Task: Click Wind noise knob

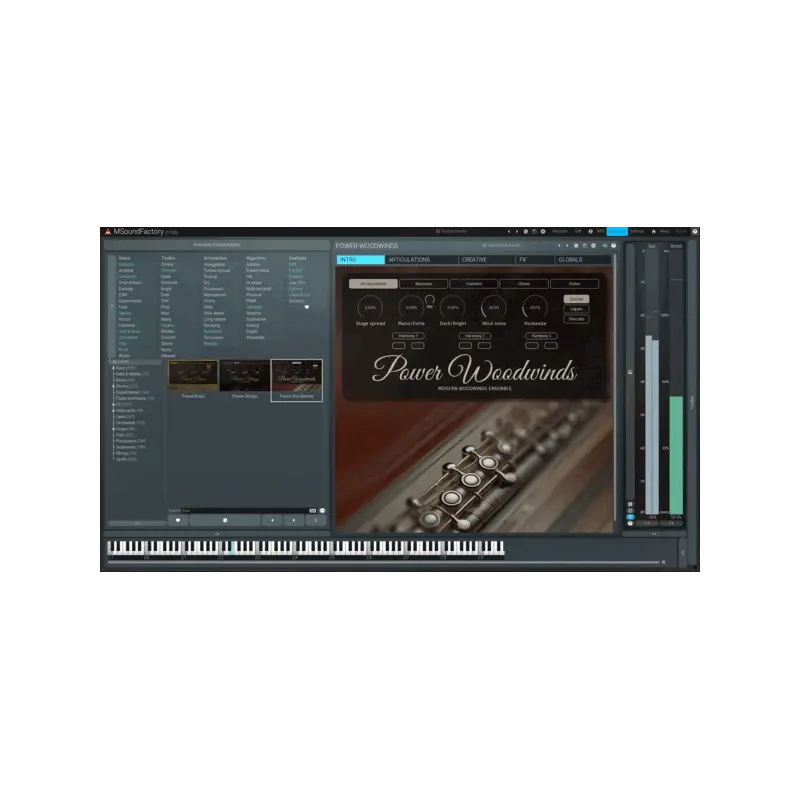Action: [x=494, y=308]
